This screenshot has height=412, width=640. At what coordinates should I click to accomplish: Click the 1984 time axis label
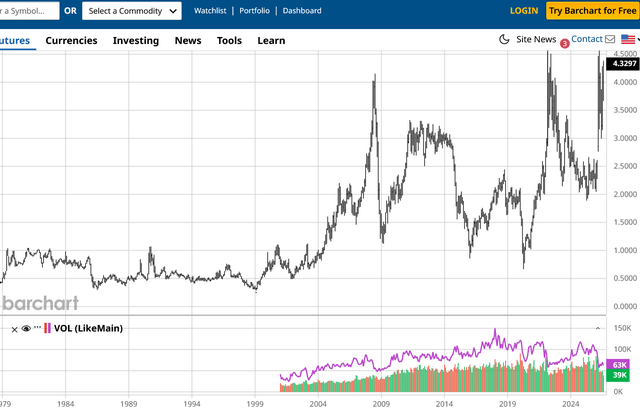[65, 404]
